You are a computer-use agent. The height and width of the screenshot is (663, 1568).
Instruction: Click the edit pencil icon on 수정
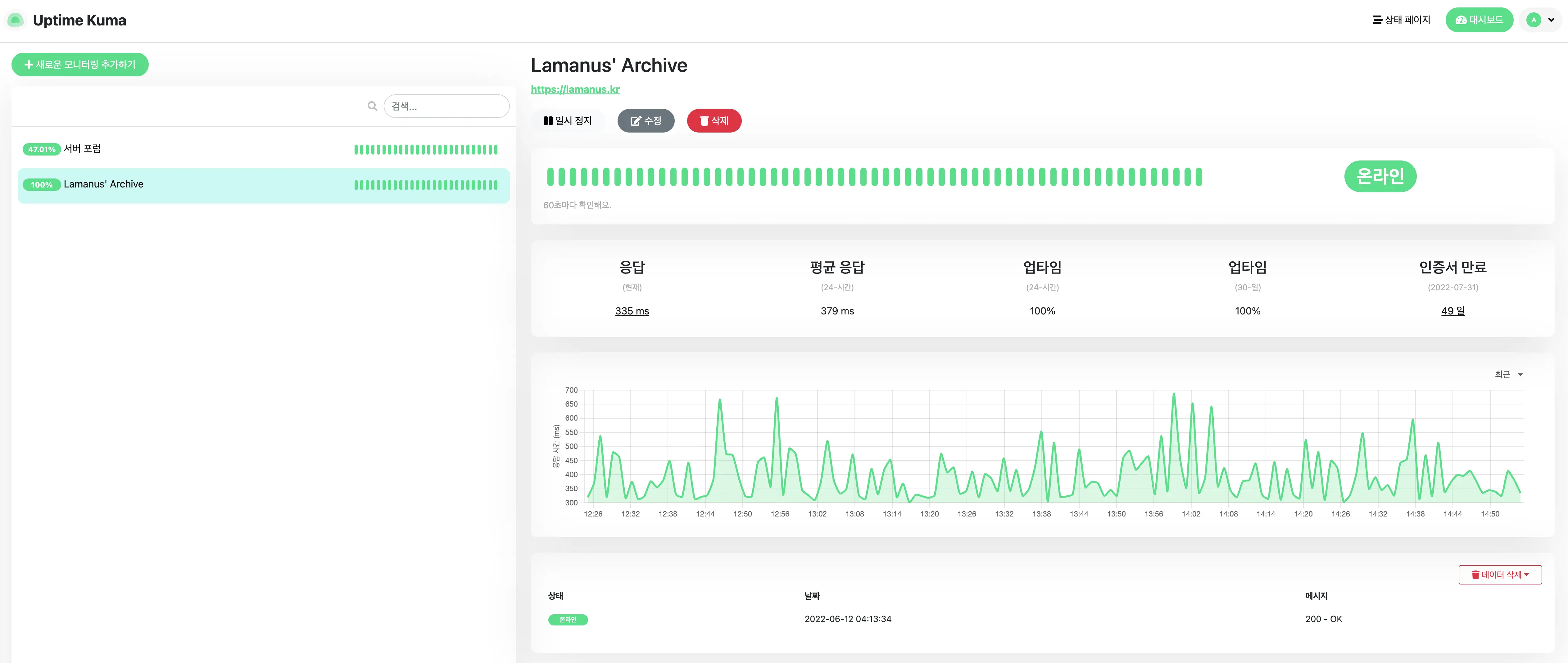click(636, 120)
